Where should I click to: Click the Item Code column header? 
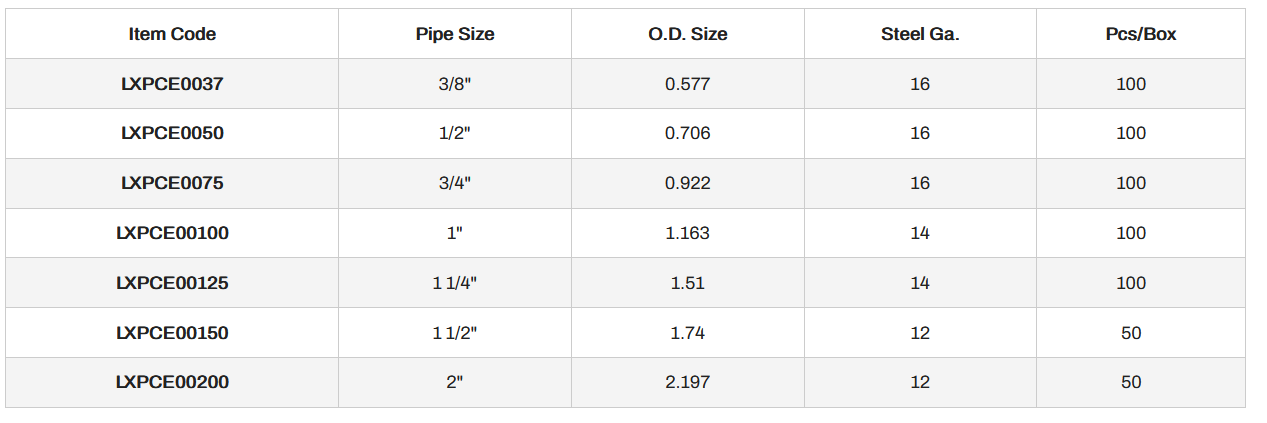(172, 34)
